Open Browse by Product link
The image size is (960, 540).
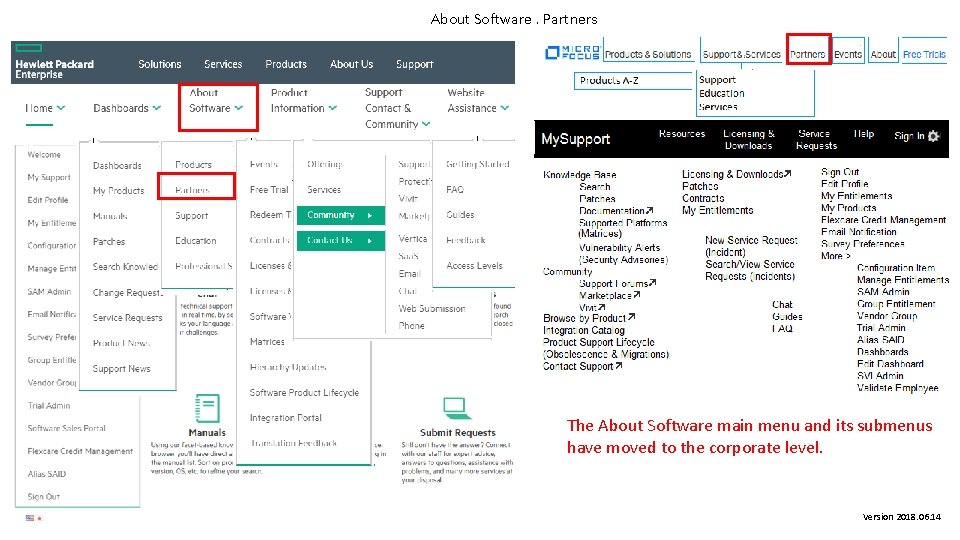585,318
